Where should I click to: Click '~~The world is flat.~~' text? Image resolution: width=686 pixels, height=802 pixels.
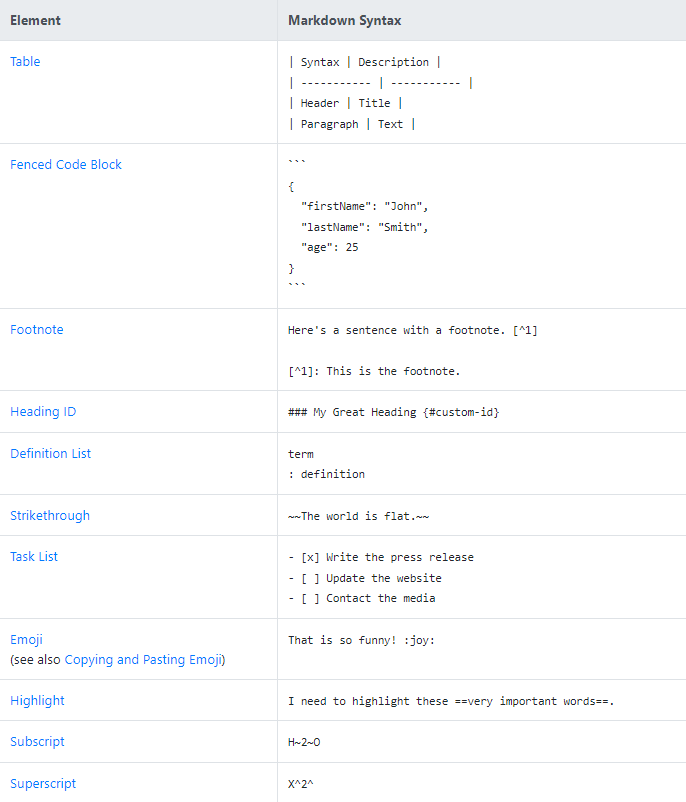coord(359,517)
